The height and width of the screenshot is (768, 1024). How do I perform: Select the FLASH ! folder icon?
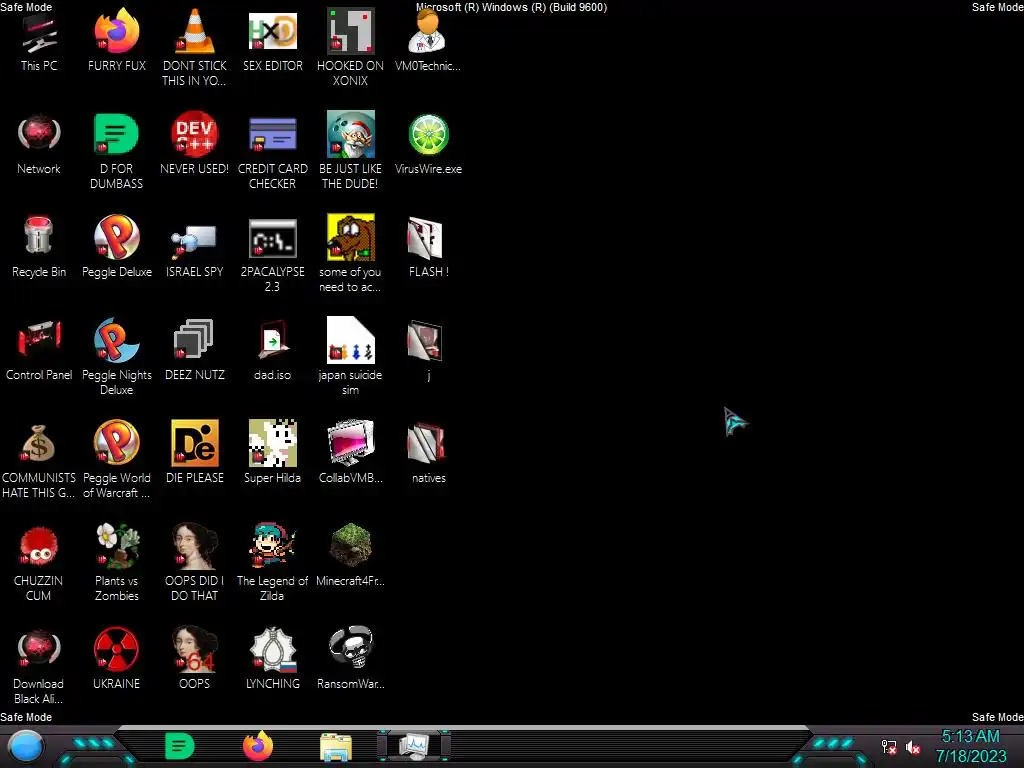coord(426,238)
